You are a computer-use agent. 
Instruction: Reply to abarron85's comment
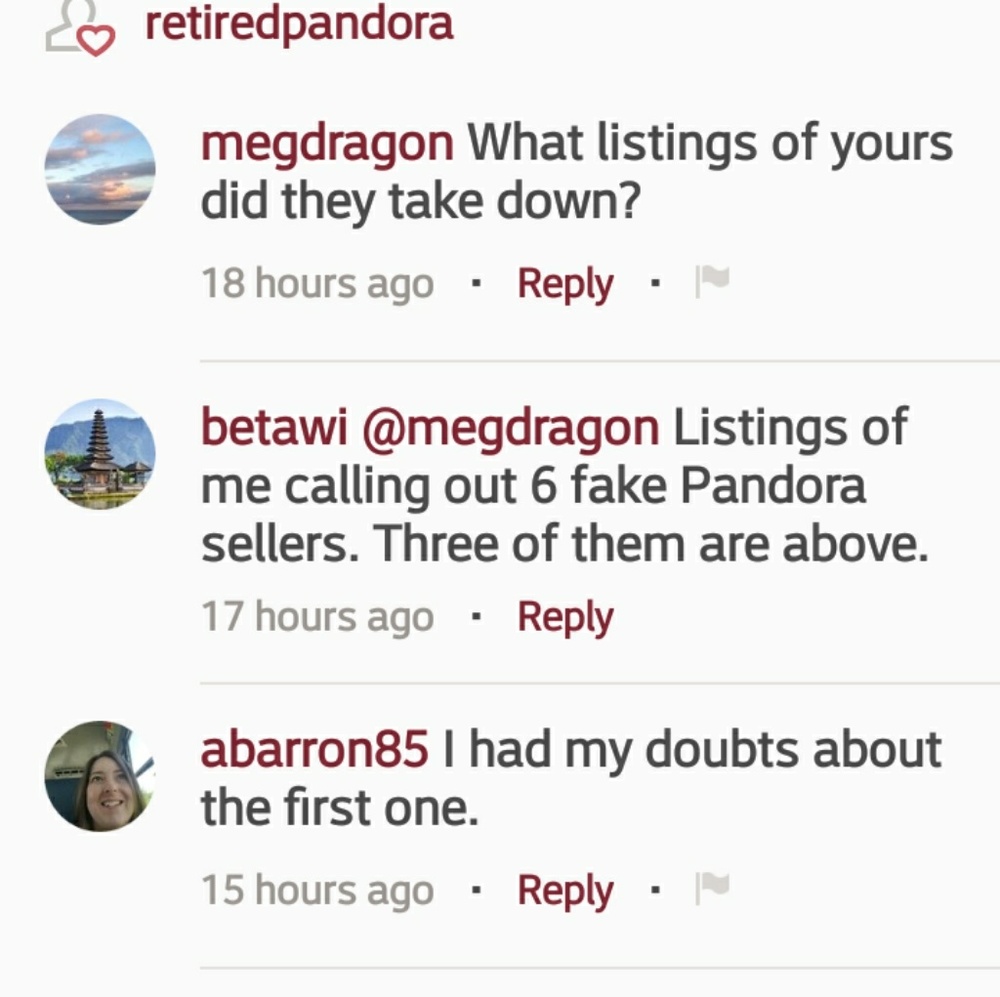pos(565,890)
